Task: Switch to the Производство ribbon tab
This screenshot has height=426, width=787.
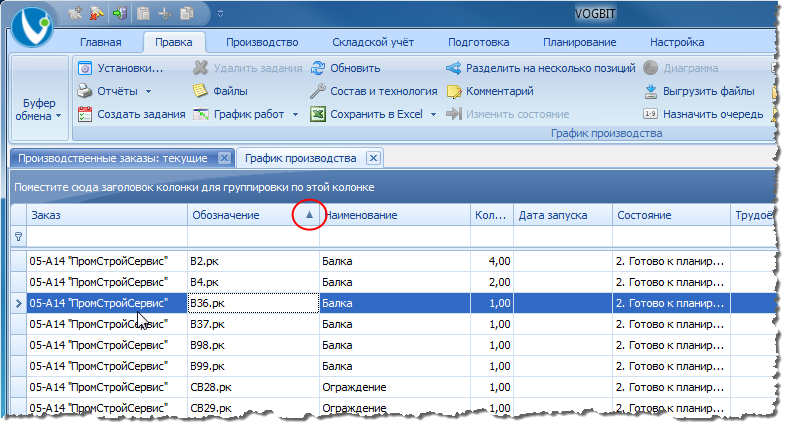Action: (x=262, y=42)
